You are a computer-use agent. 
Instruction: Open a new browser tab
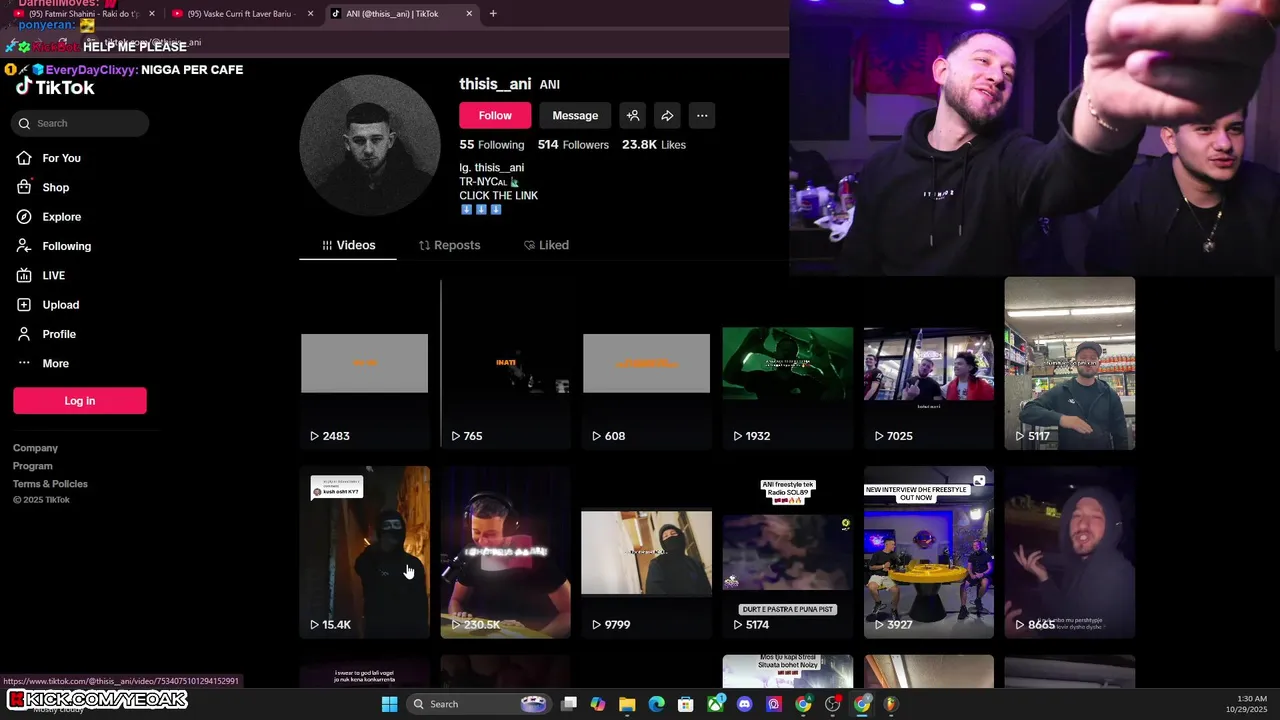pos(493,14)
